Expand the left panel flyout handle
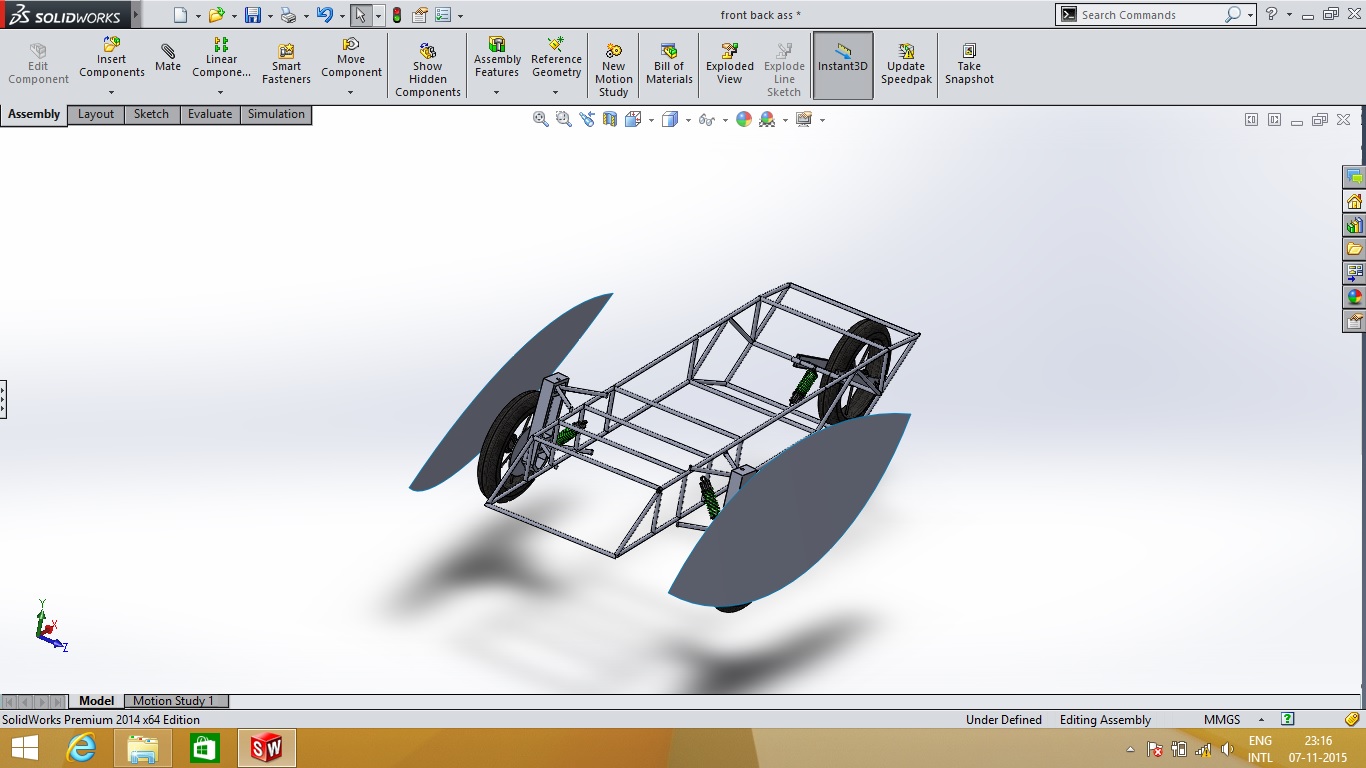 click(3, 399)
